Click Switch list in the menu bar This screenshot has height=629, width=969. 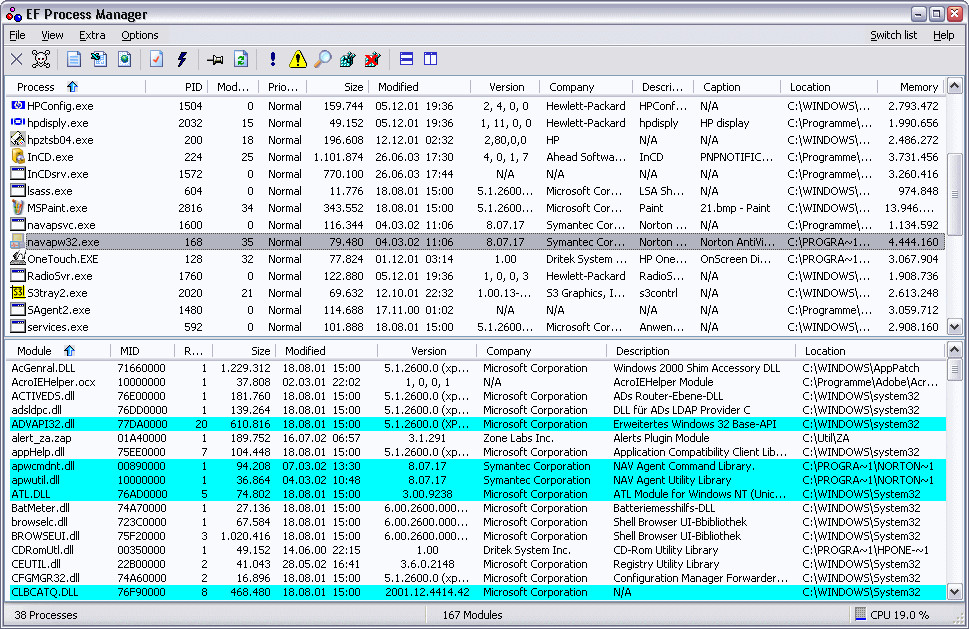point(894,35)
